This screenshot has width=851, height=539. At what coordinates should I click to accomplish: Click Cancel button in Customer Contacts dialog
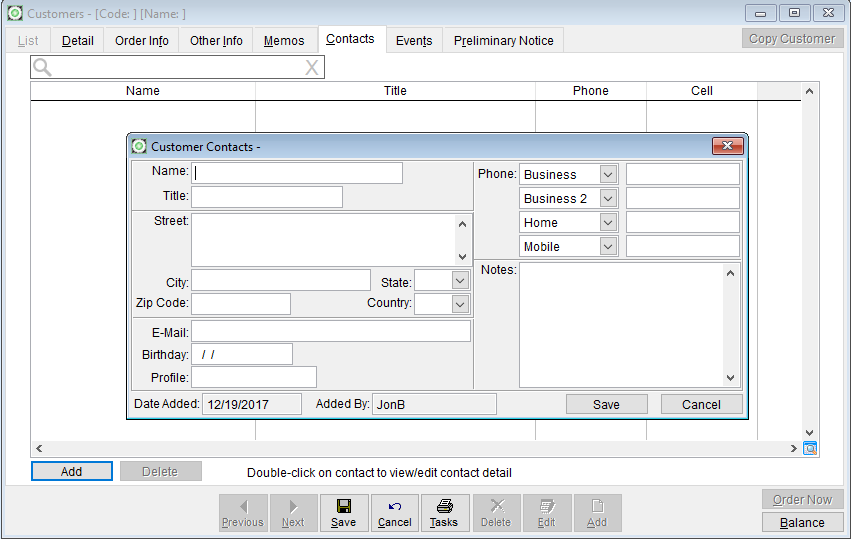(701, 404)
